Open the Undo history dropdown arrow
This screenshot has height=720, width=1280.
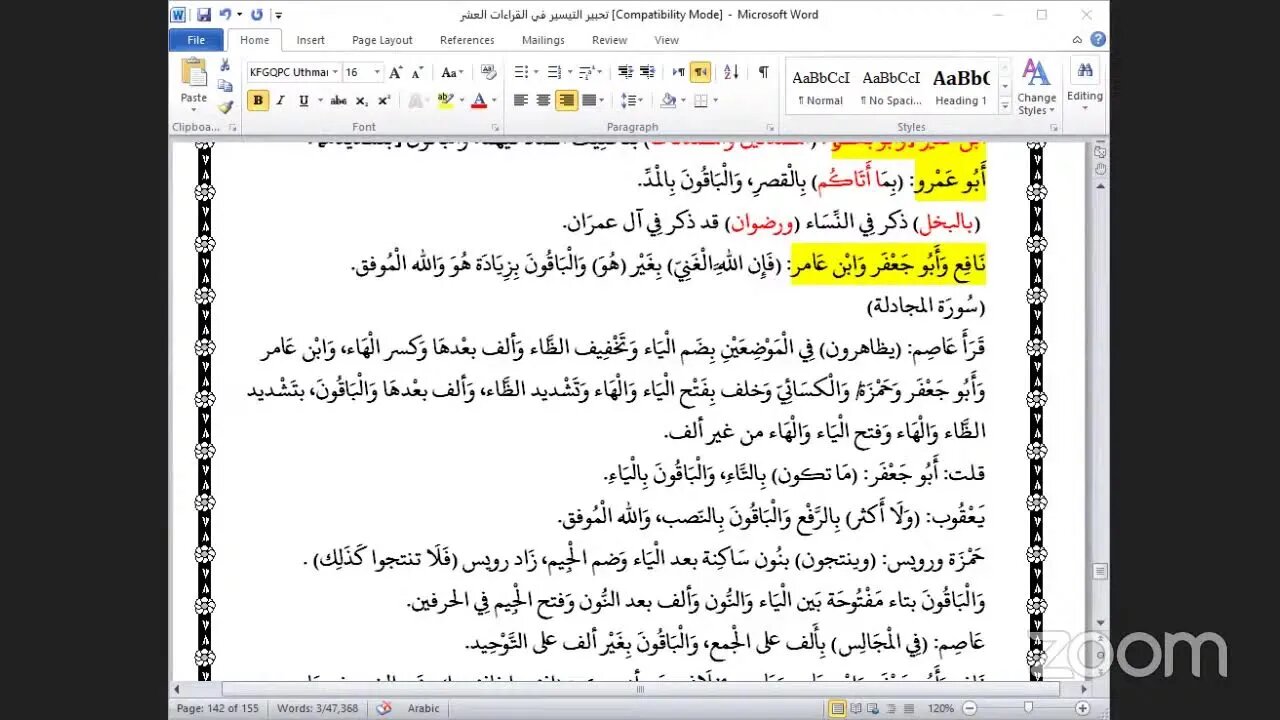pyautogui.click(x=240, y=15)
